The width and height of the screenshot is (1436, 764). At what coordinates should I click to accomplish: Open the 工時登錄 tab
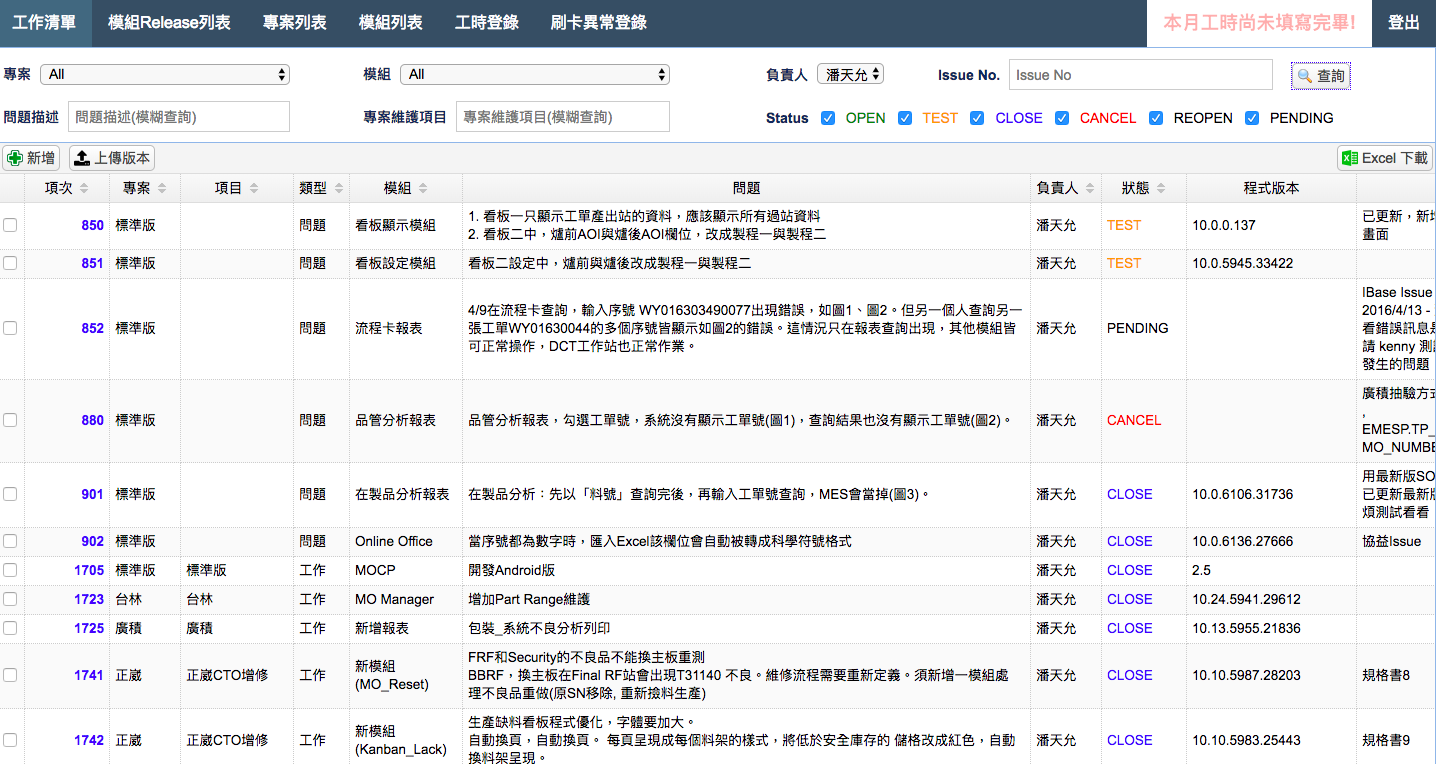pos(487,23)
